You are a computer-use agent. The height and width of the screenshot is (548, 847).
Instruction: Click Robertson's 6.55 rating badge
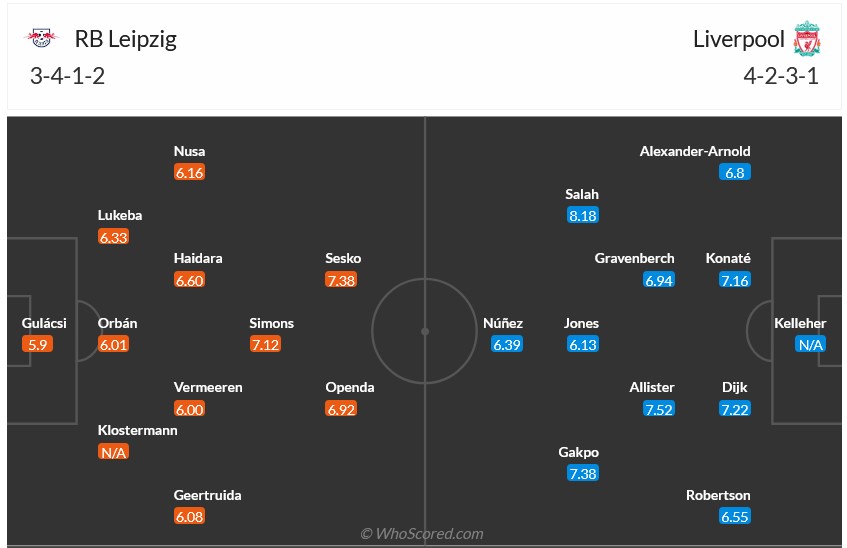[734, 516]
